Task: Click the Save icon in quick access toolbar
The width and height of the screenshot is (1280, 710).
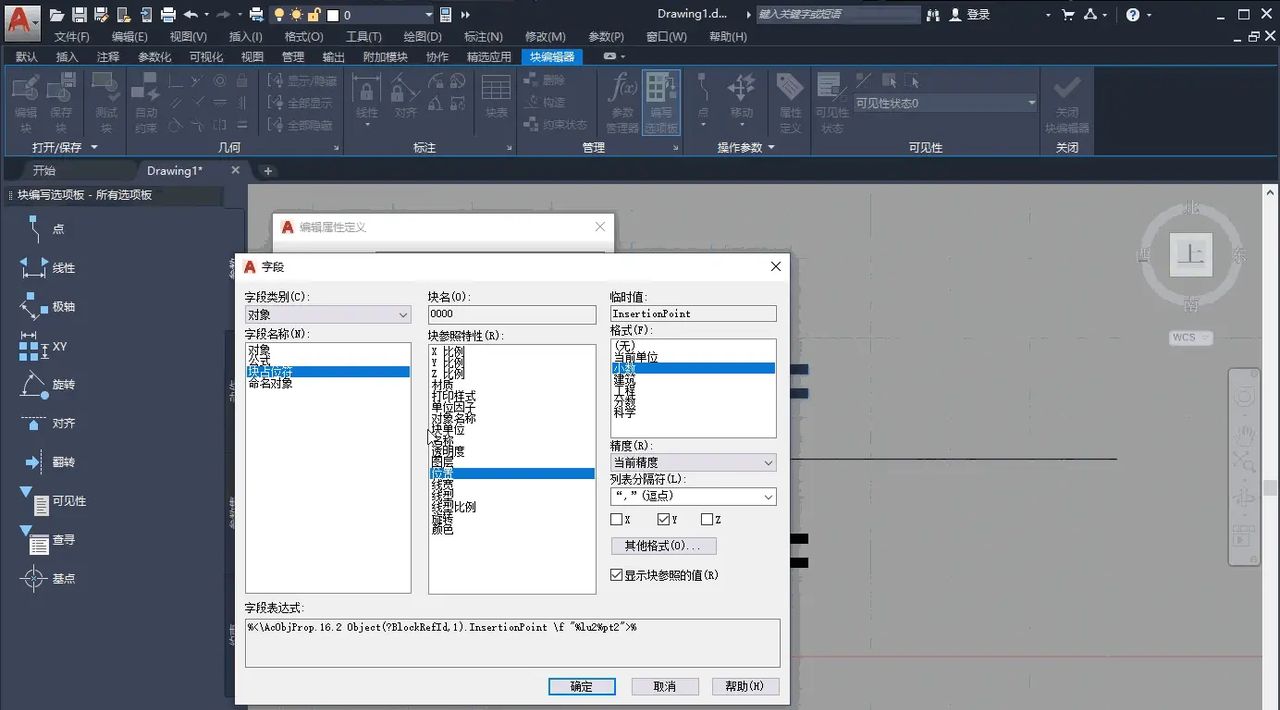Action: pos(79,15)
